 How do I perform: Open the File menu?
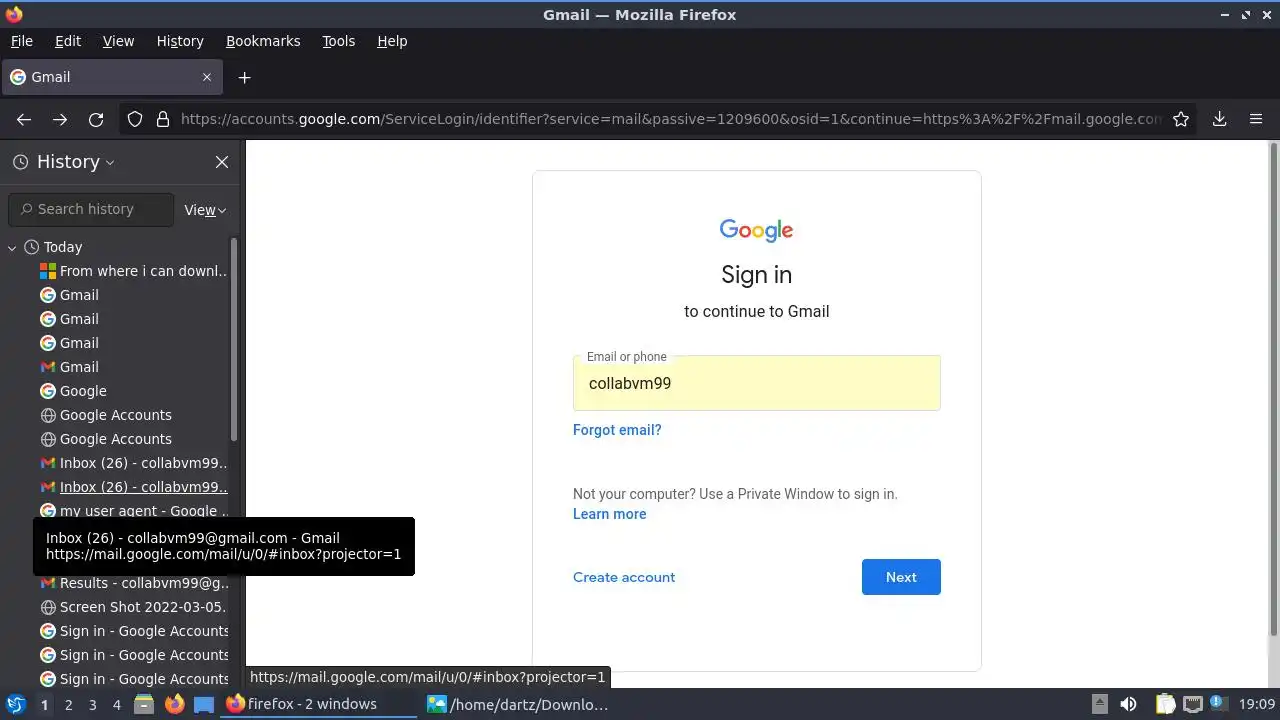tap(21, 41)
